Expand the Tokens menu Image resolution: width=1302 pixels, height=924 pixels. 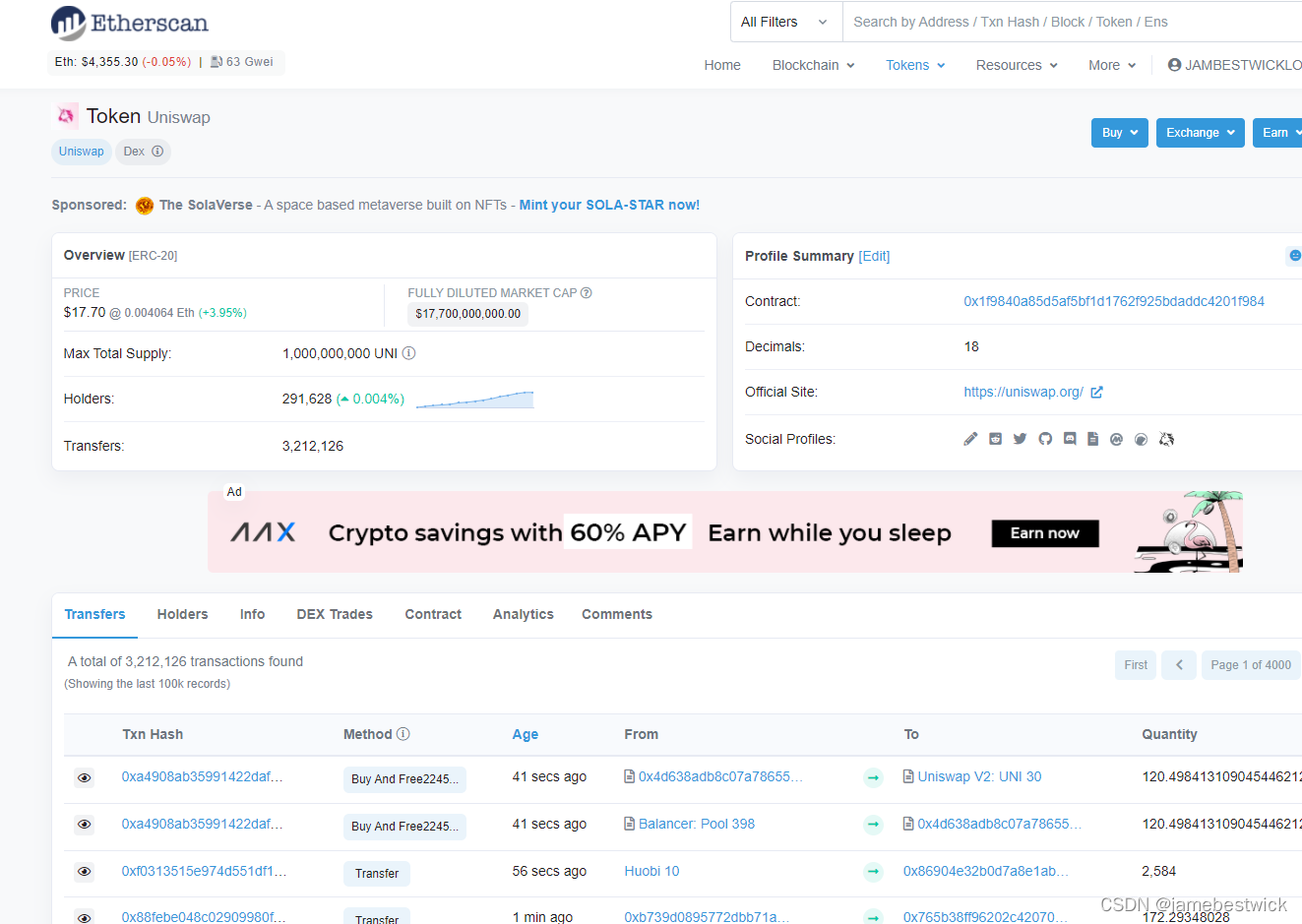click(915, 65)
